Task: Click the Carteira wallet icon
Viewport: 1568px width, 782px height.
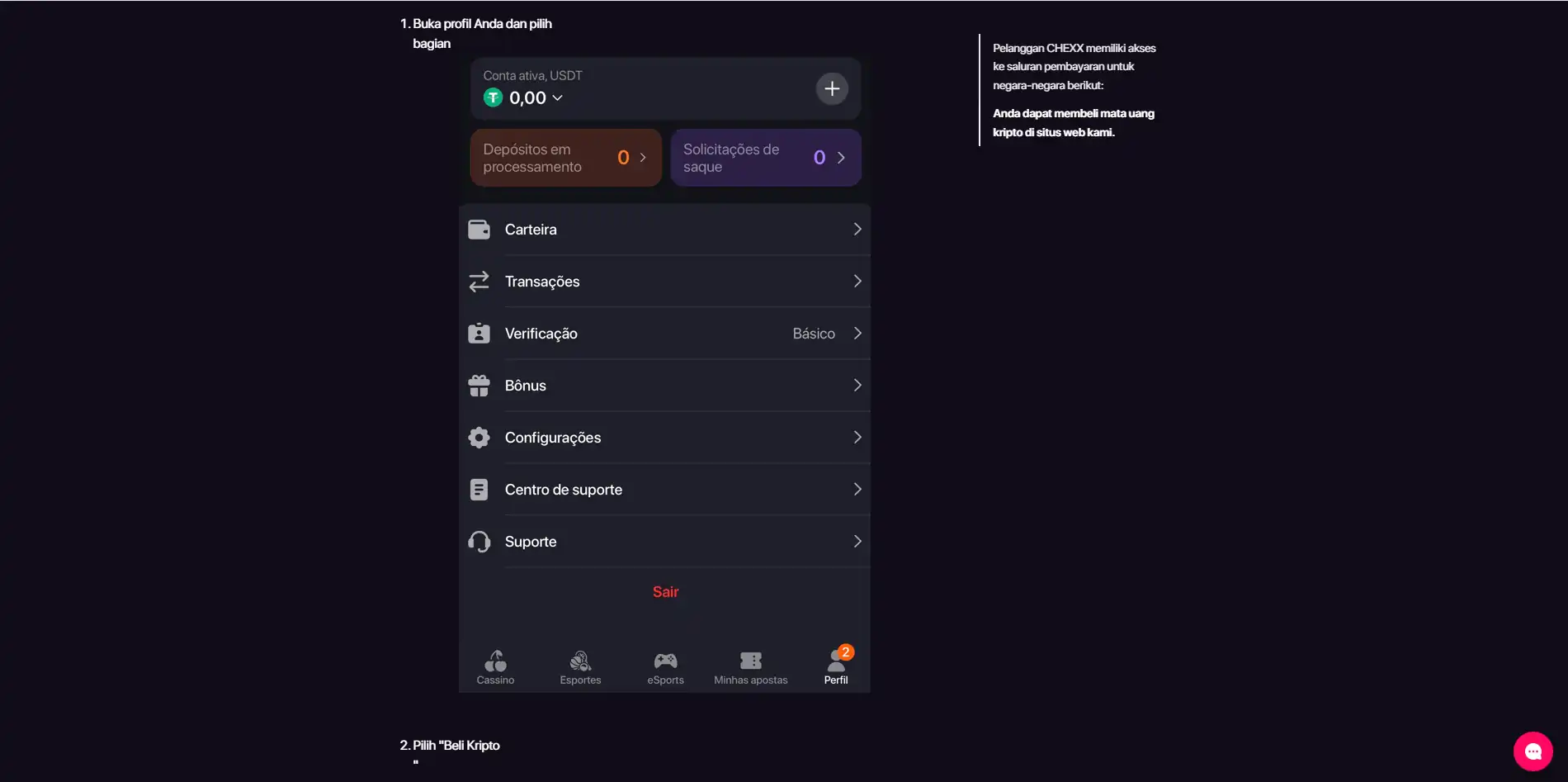Action: [x=479, y=230]
